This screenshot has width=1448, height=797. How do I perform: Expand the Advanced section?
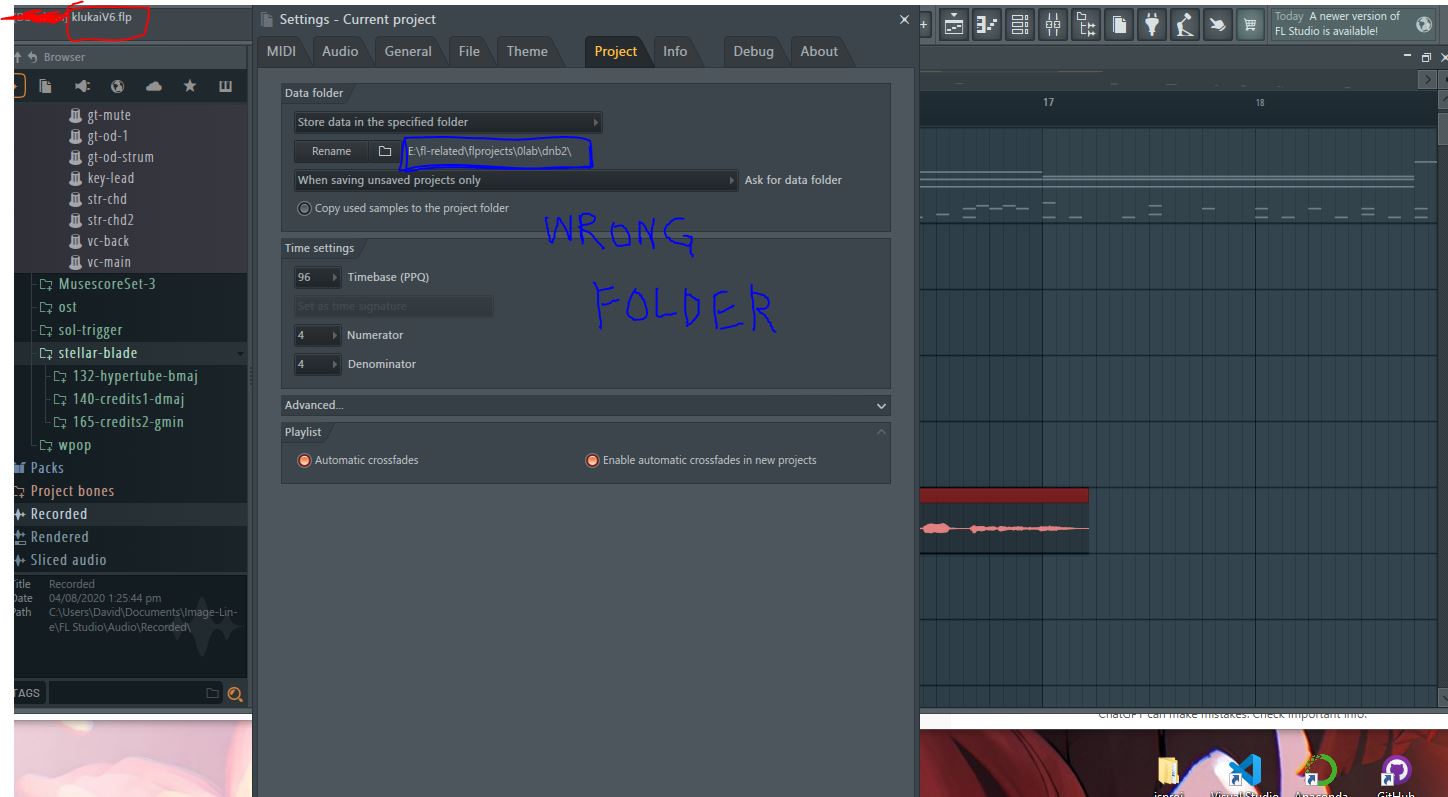click(585, 405)
